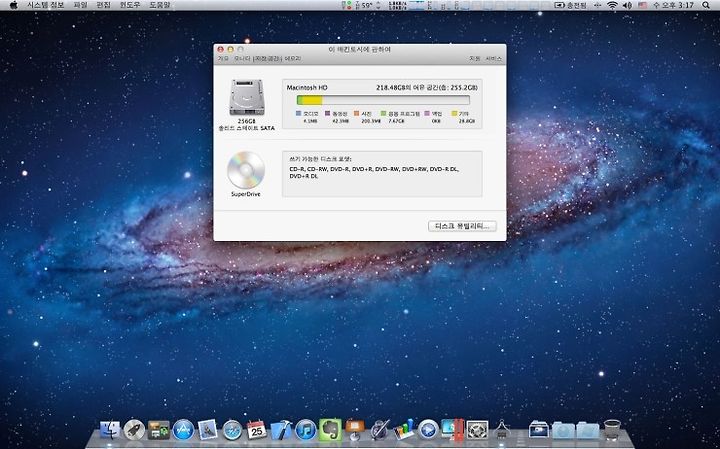Click the 7.67GB apps size value
720x449 pixels.
tap(396, 121)
